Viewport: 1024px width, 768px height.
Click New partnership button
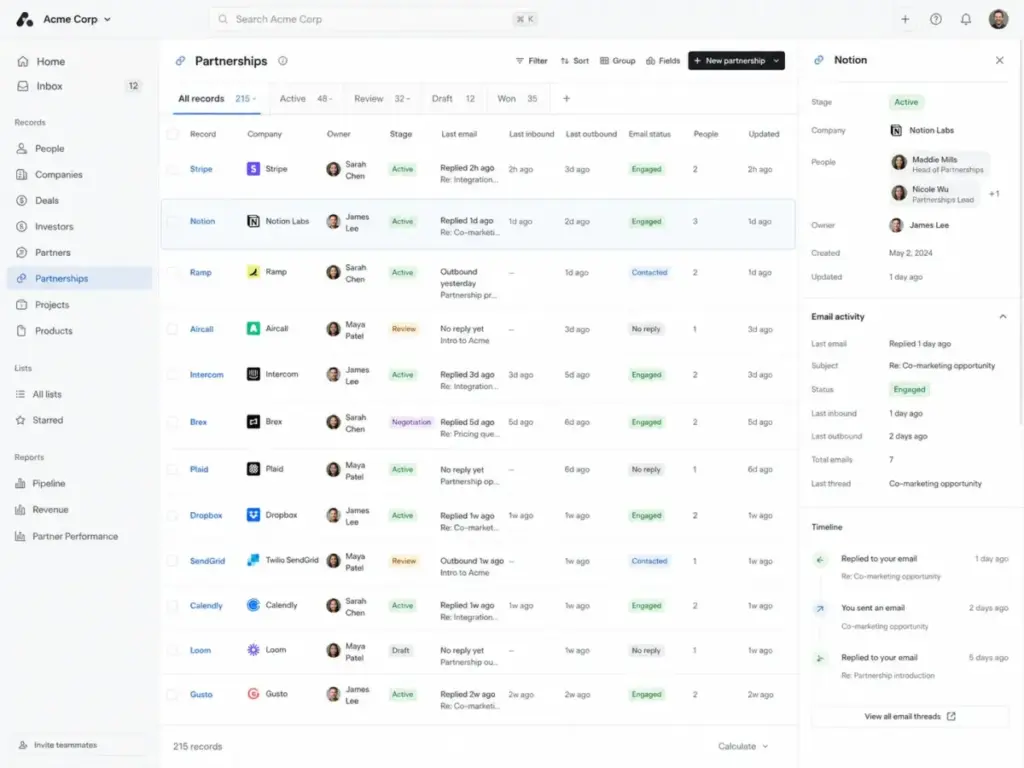[x=729, y=61]
